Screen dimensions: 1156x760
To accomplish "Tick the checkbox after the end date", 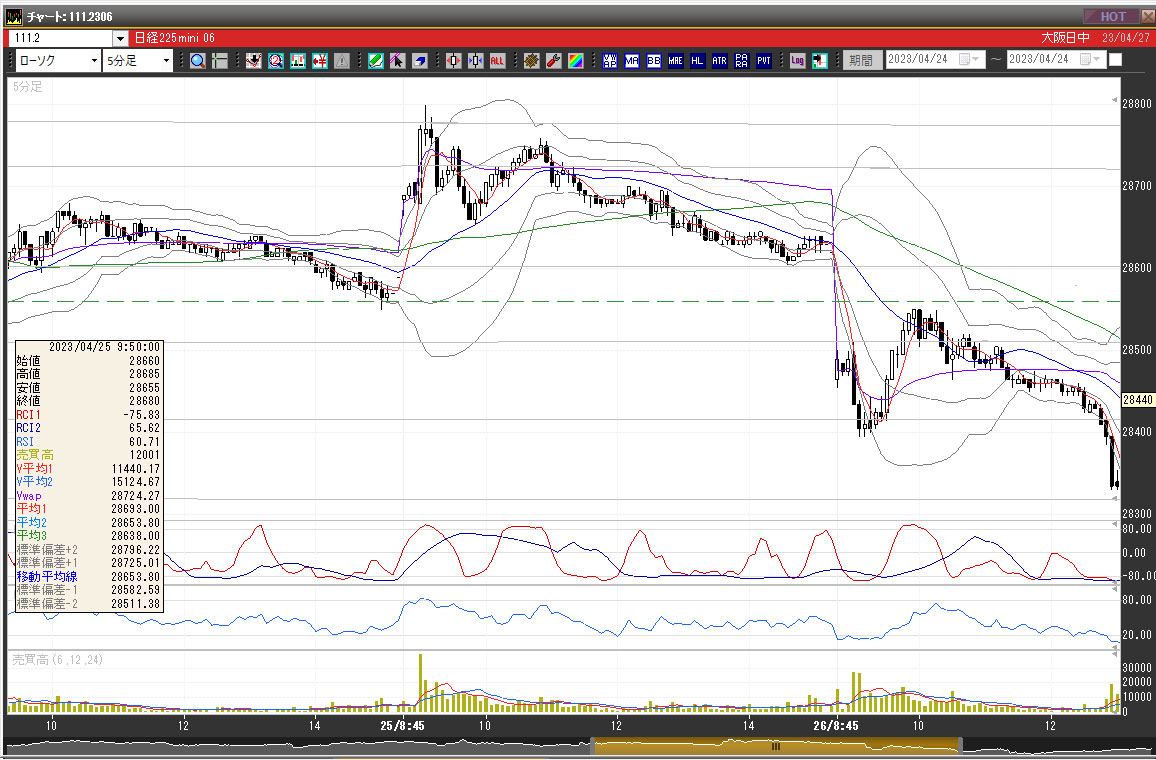I will (1115, 60).
